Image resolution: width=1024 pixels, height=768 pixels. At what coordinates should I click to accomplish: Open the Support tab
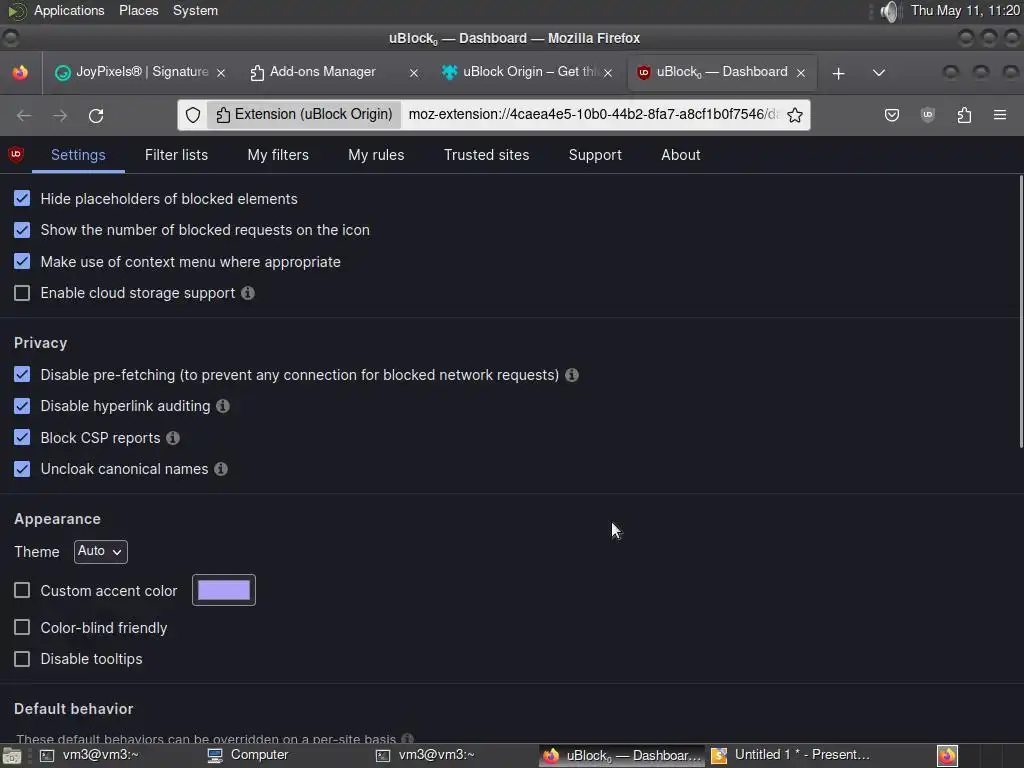(x=595, y=155)
